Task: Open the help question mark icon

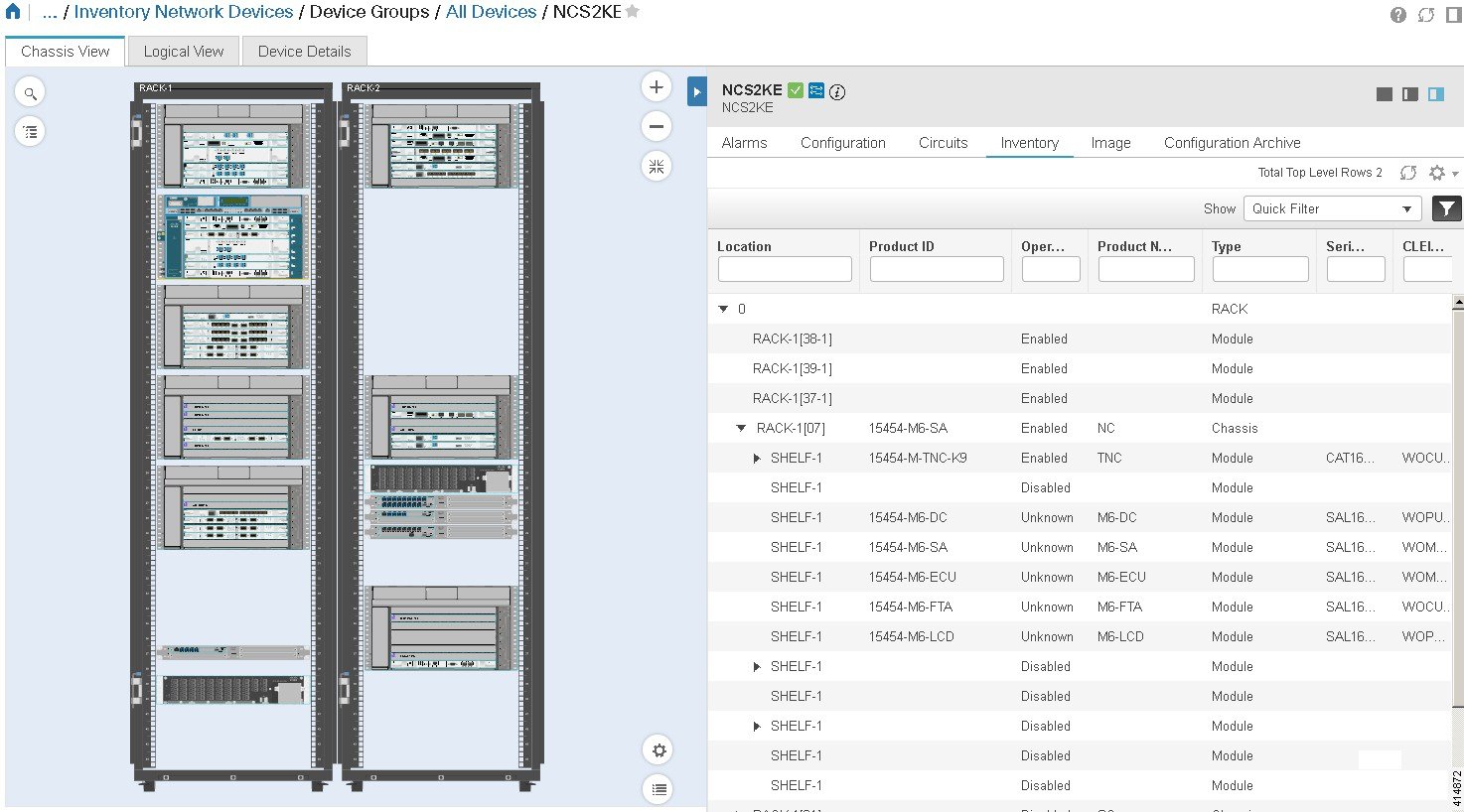Action: pyautogui.click(x=1398, y=15)
